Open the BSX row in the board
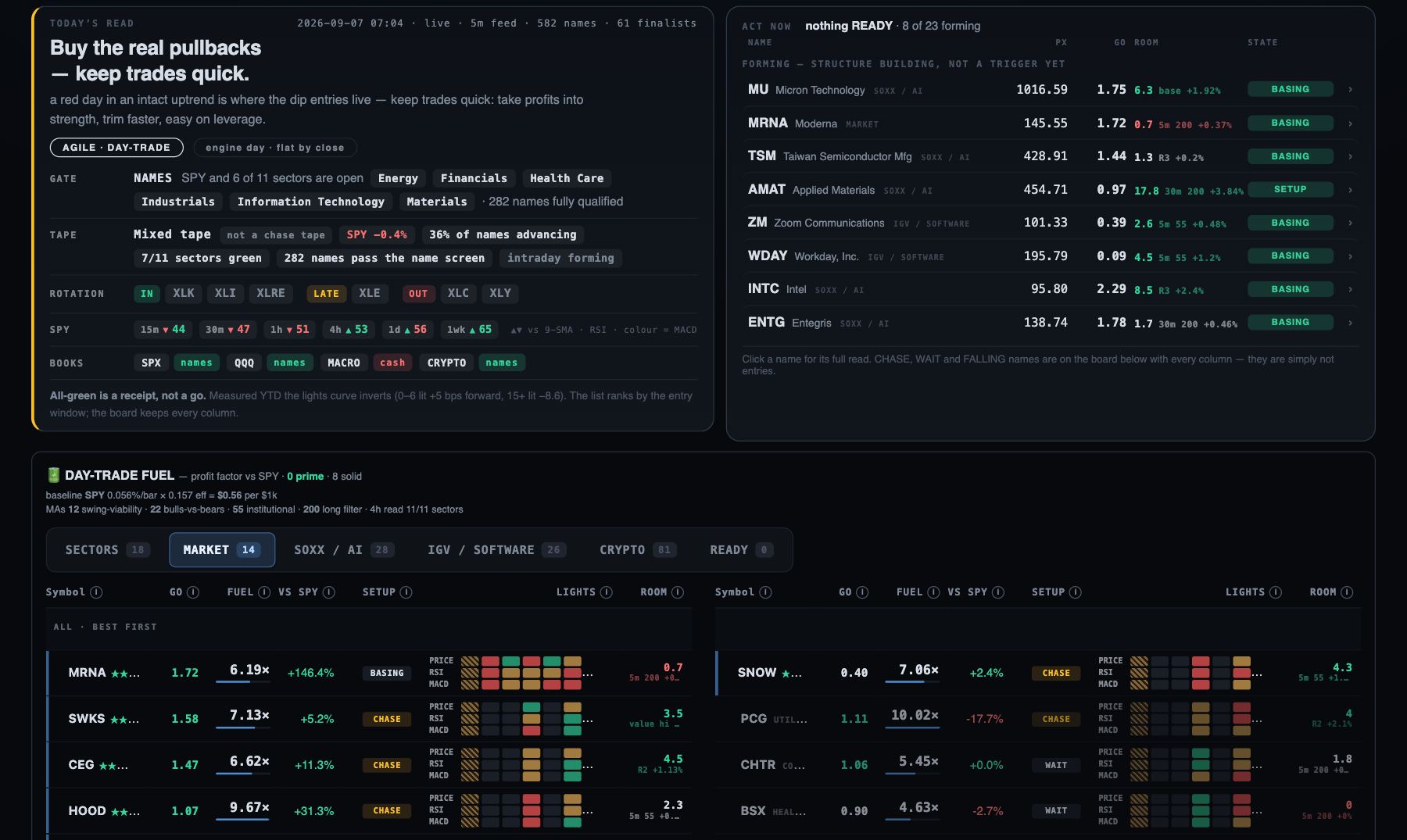Image resolution: width=1407 pixels, height=840 pixels. tap(1038, 811)
